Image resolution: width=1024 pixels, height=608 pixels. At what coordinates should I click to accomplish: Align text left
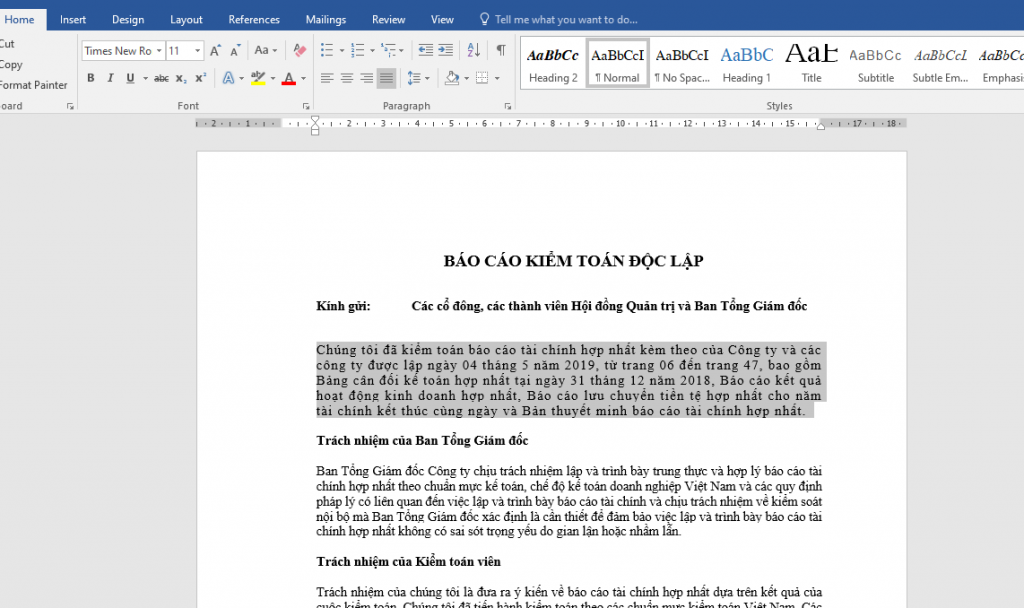[327, 78]
